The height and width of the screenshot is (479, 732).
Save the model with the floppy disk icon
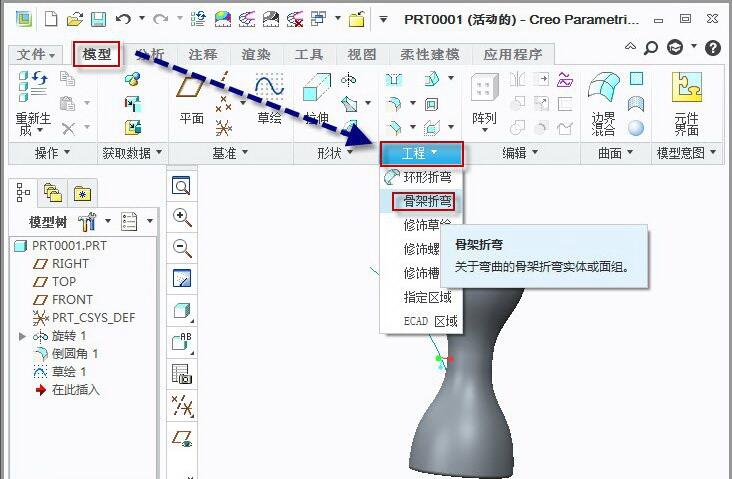[99, 19]
